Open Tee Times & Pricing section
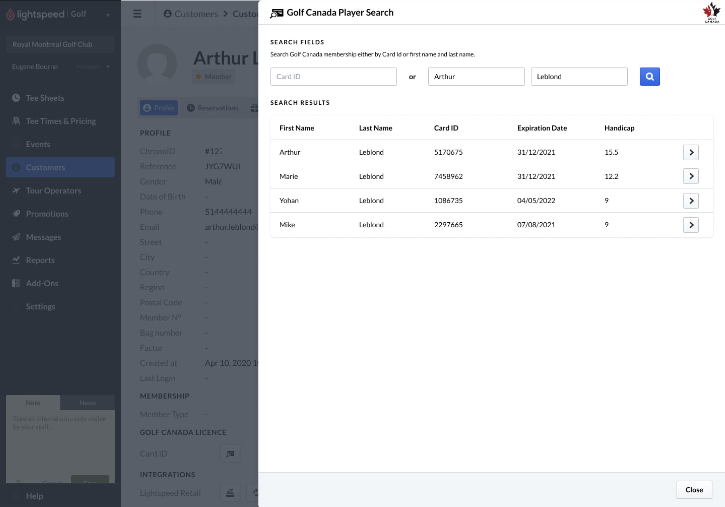Viewport: 725px width, 507px height. (x=60, y=121)
